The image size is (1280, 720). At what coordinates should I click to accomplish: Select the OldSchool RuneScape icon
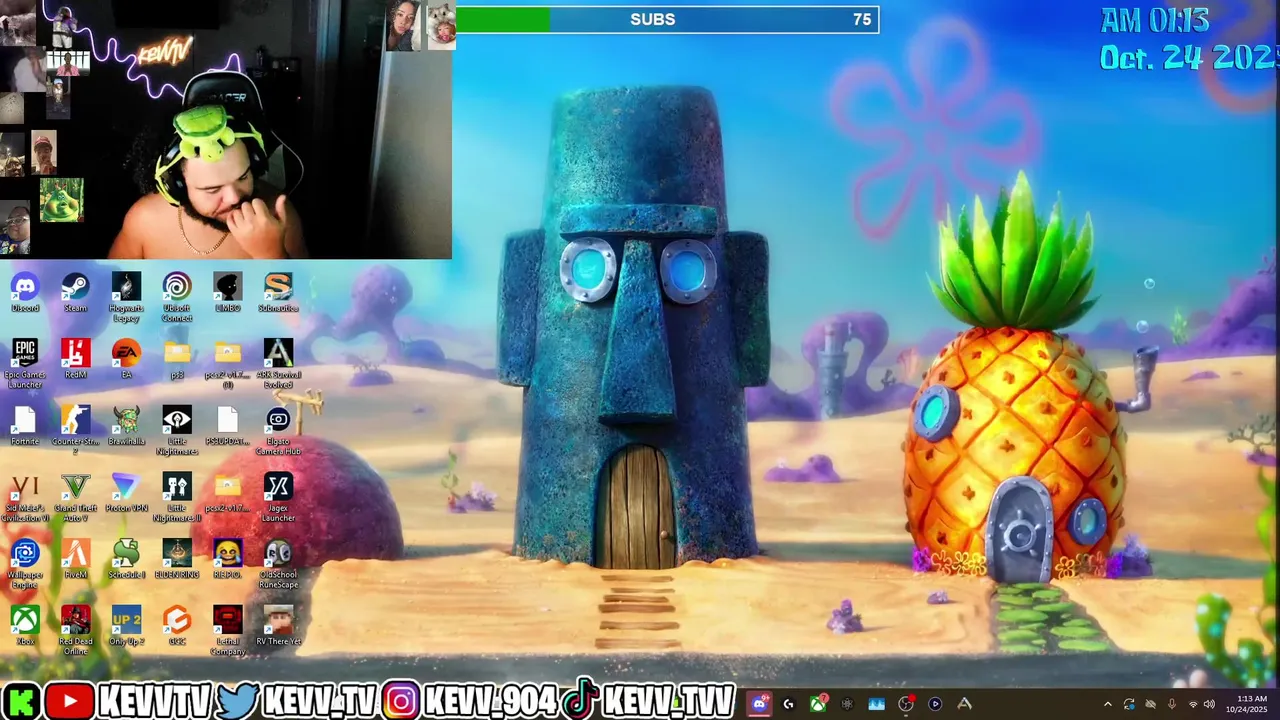(x=278, y=564)
